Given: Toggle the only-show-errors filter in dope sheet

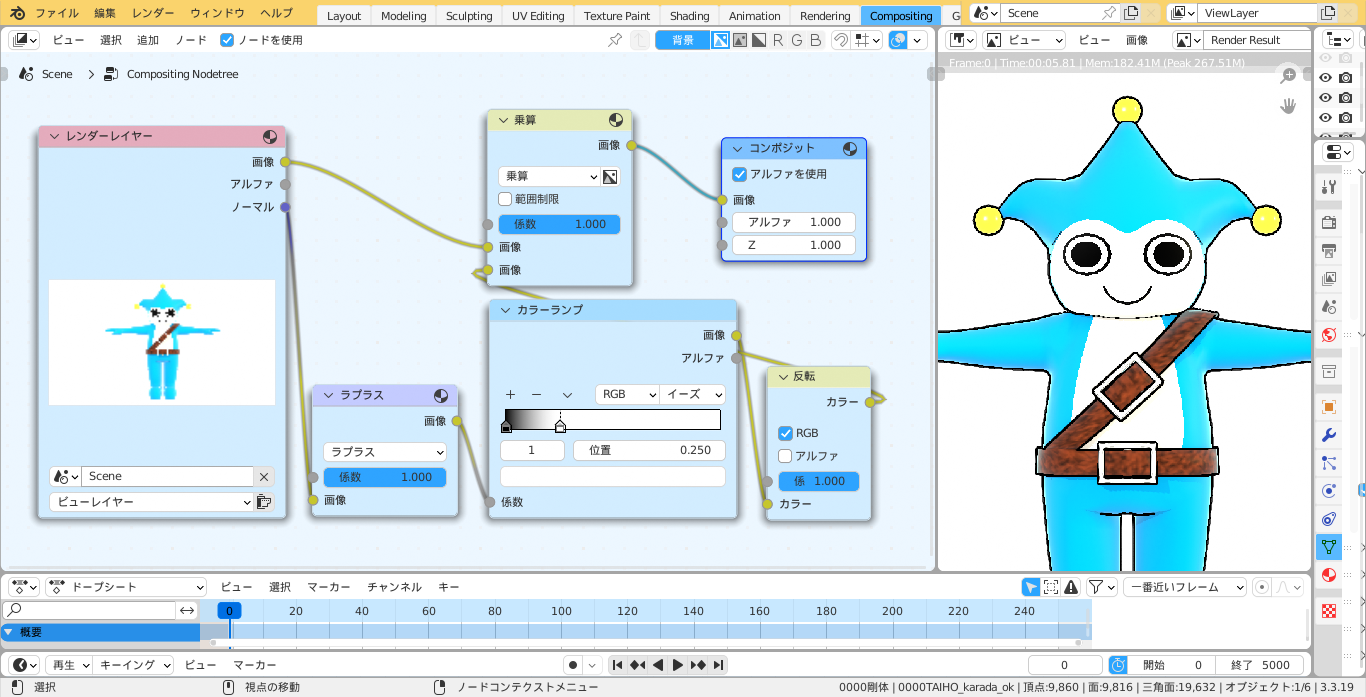Looking at the screenshot, I should pyautogui.click(x=1071, y=587).
